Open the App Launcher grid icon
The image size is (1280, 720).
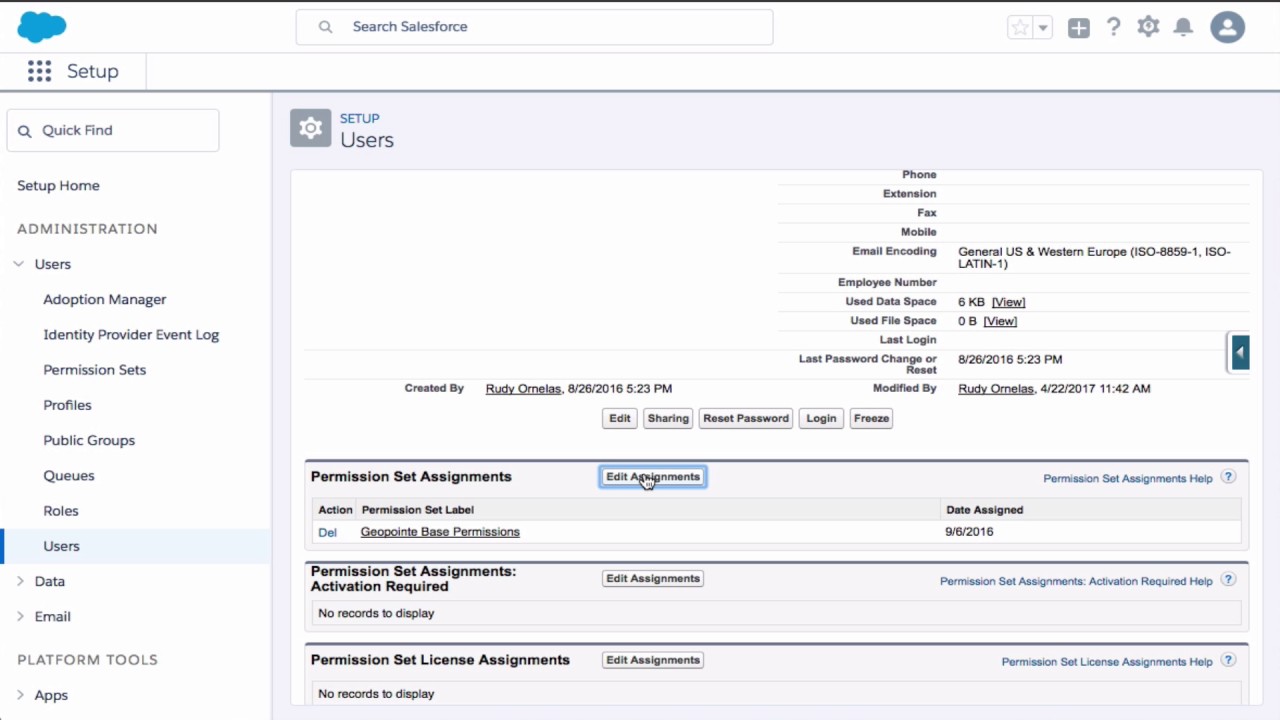39,71
